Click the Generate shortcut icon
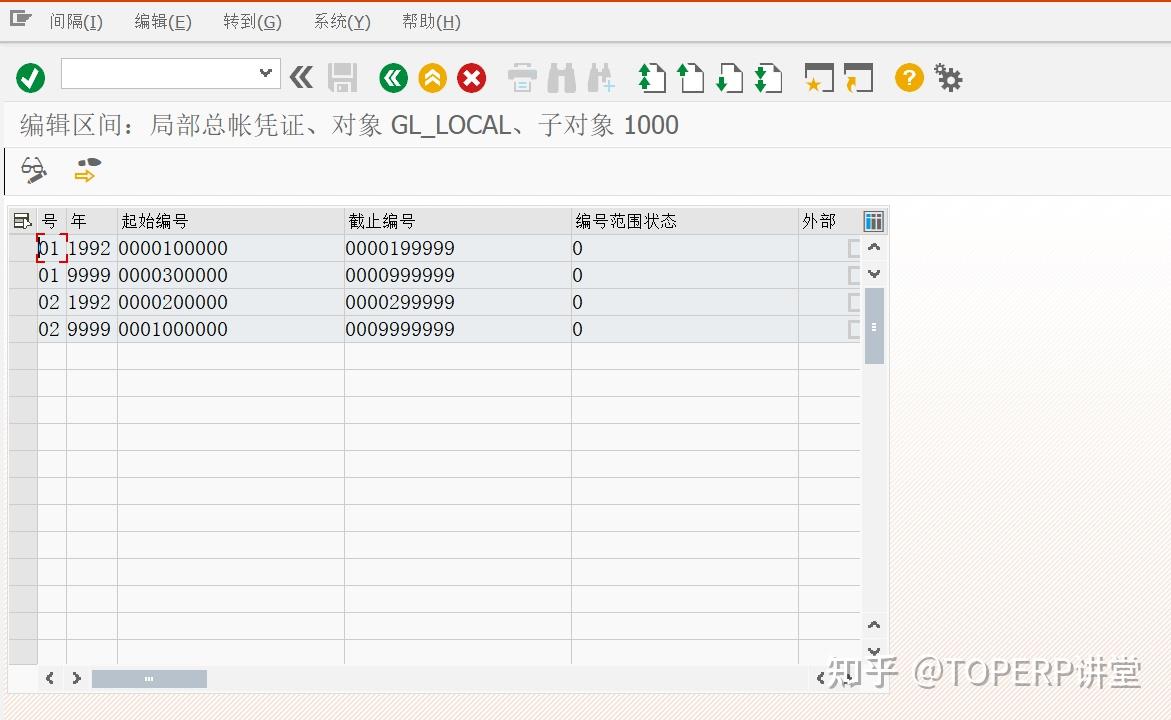The image size is (1171, 720). pos(859,78)
